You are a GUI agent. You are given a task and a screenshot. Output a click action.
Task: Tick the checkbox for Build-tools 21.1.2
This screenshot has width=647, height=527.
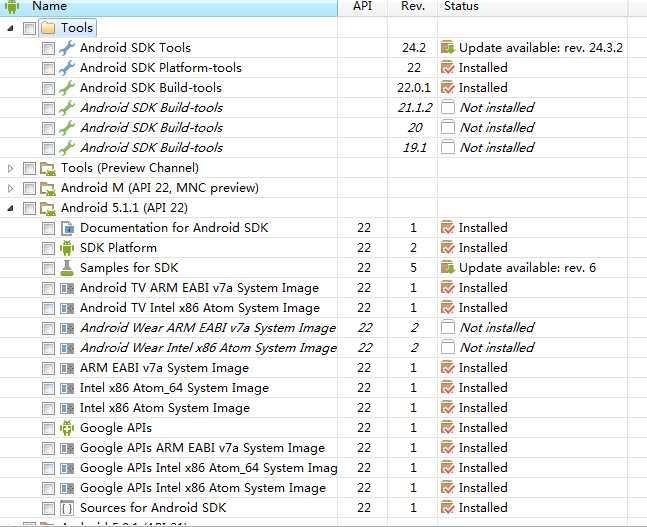[x=48, y=108]
